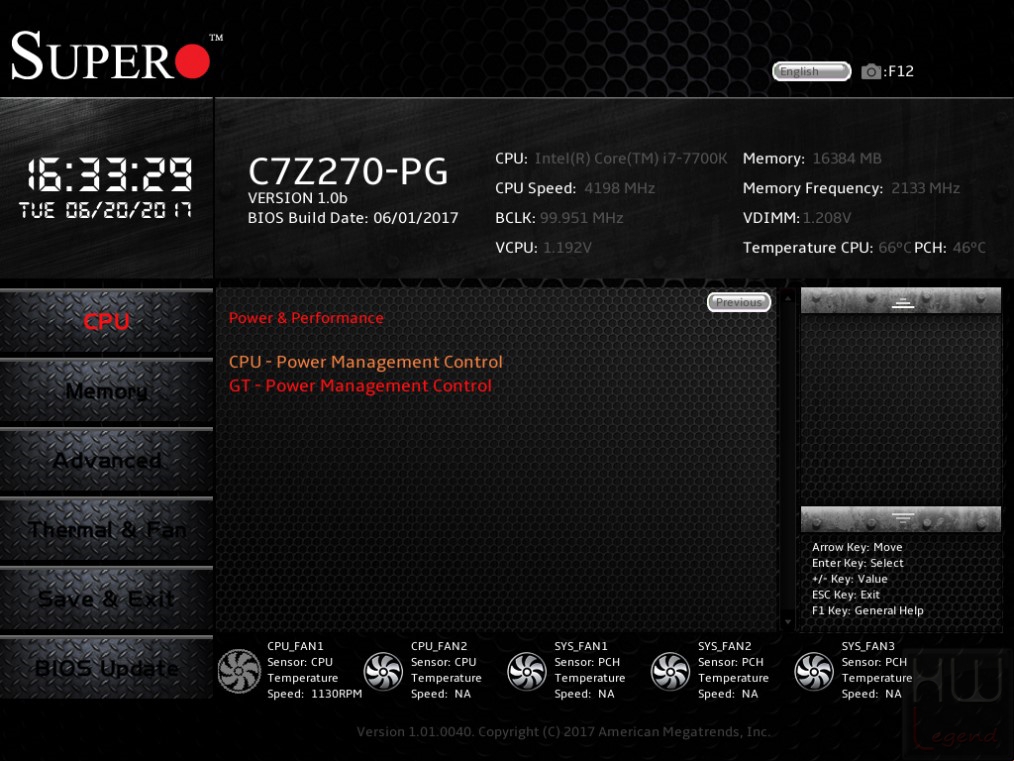Open the Save & Exit tab

click(x=106, y=599)
